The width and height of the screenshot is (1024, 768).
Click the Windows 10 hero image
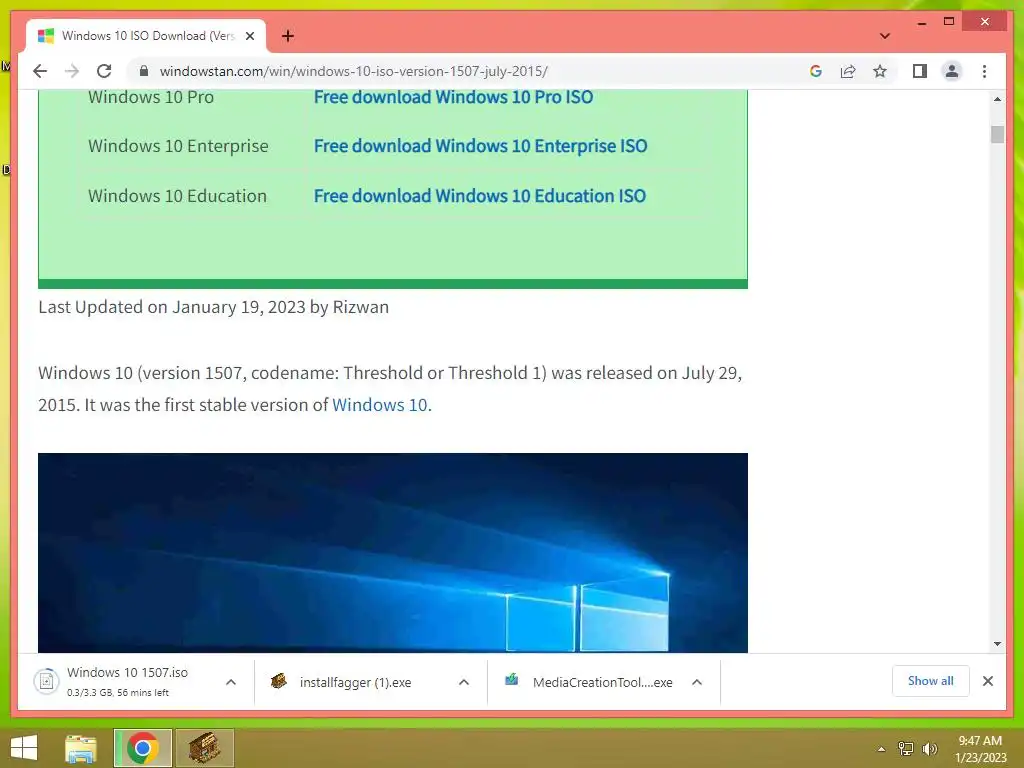392,552
